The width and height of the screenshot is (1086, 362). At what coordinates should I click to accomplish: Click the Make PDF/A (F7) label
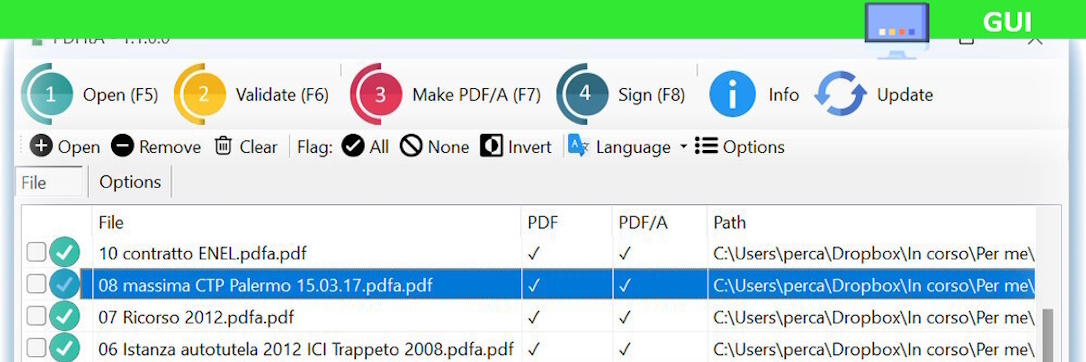tap(477, 95)
